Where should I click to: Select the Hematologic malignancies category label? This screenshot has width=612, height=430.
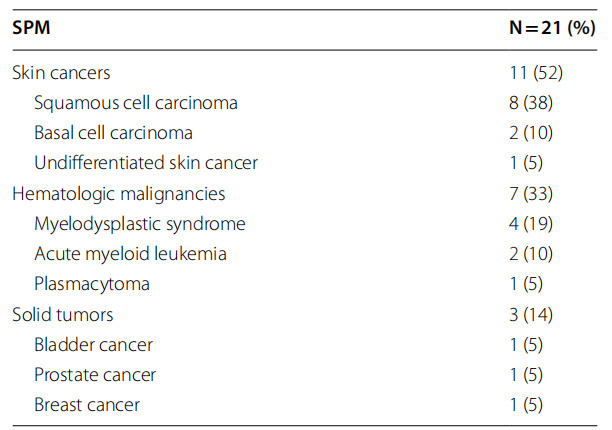[x=118, y=193]
